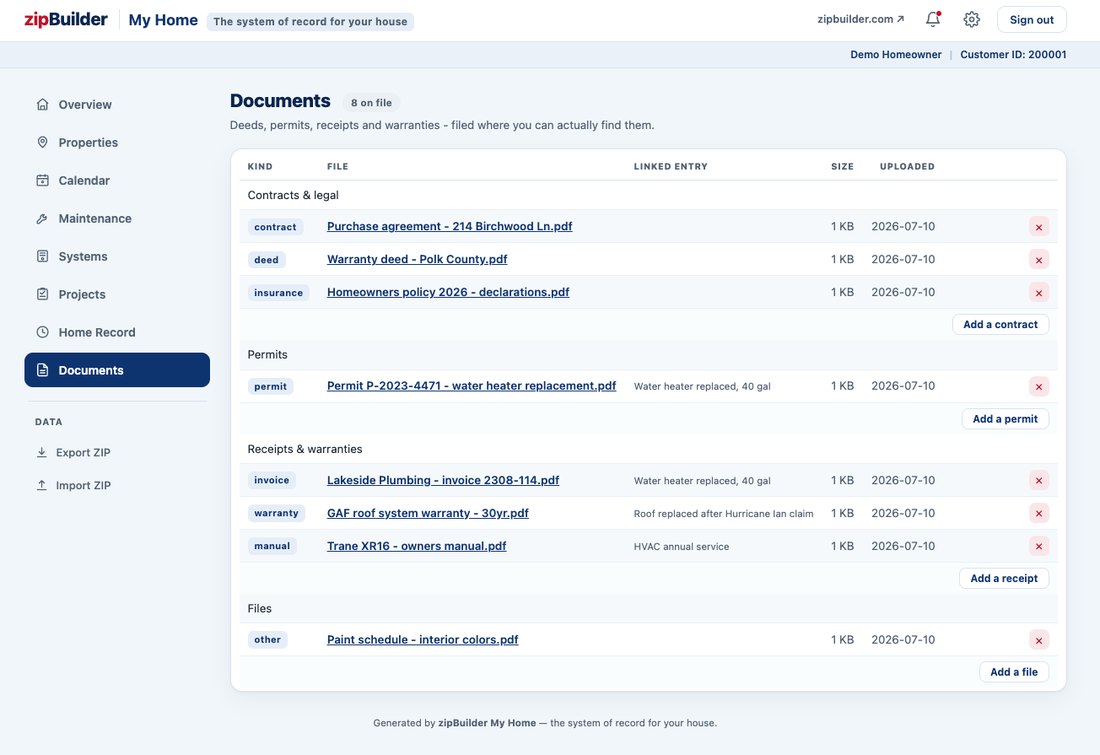Open Permit P-2023-4471 water heater PDF
Screen dimensions: 1100x755
[x=471, y=385]
